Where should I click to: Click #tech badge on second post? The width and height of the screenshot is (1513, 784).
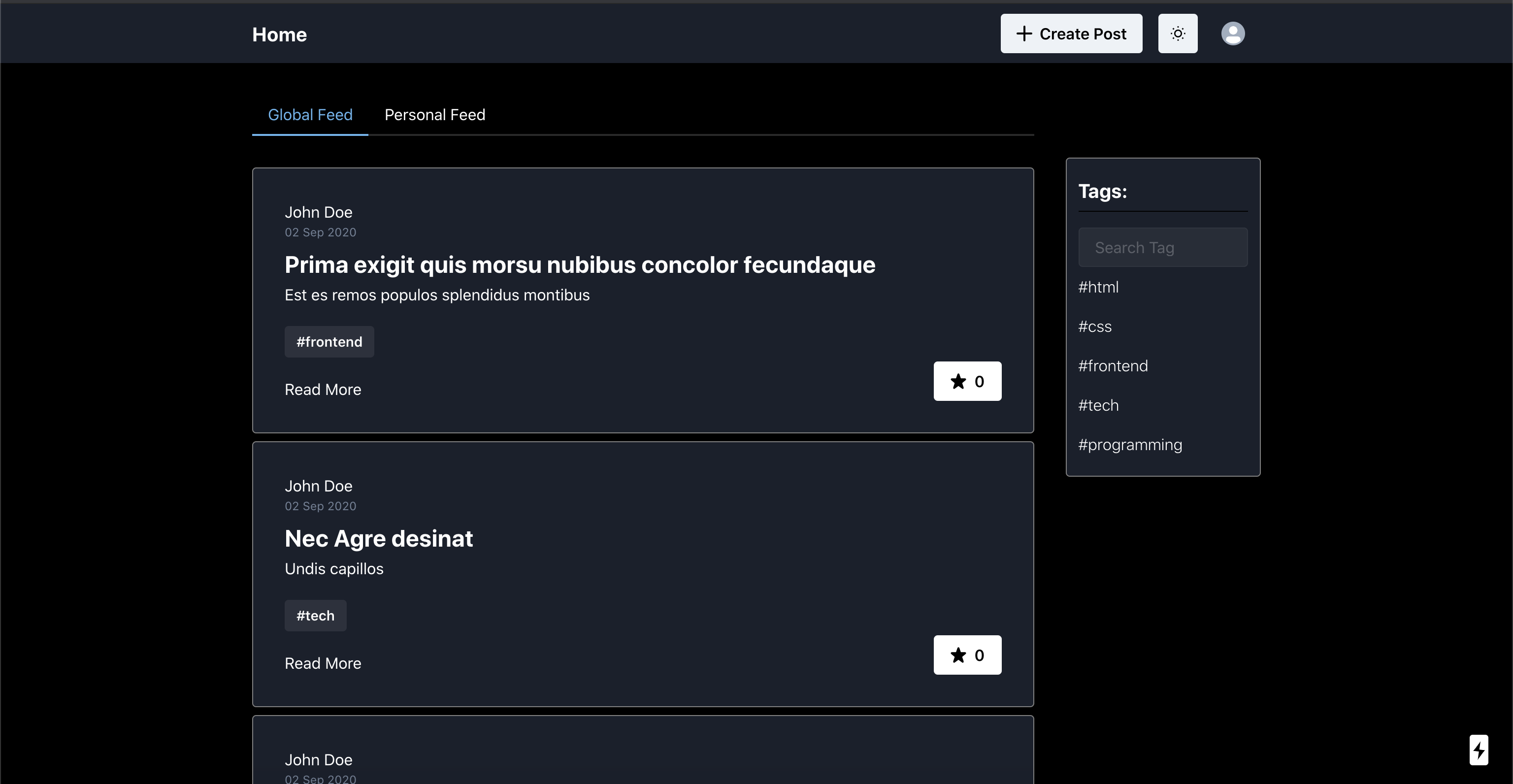(315, 616)
